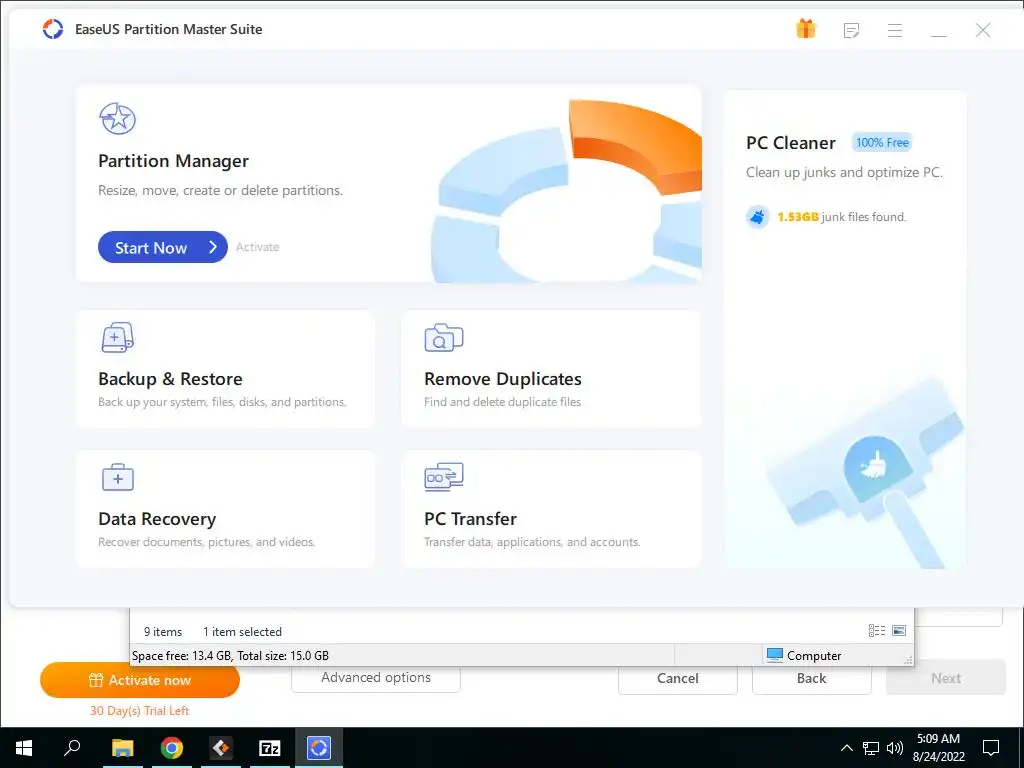1024x768 pixels.
Task: Click the PC Cleaner heading
Action: tap(791, 143)
